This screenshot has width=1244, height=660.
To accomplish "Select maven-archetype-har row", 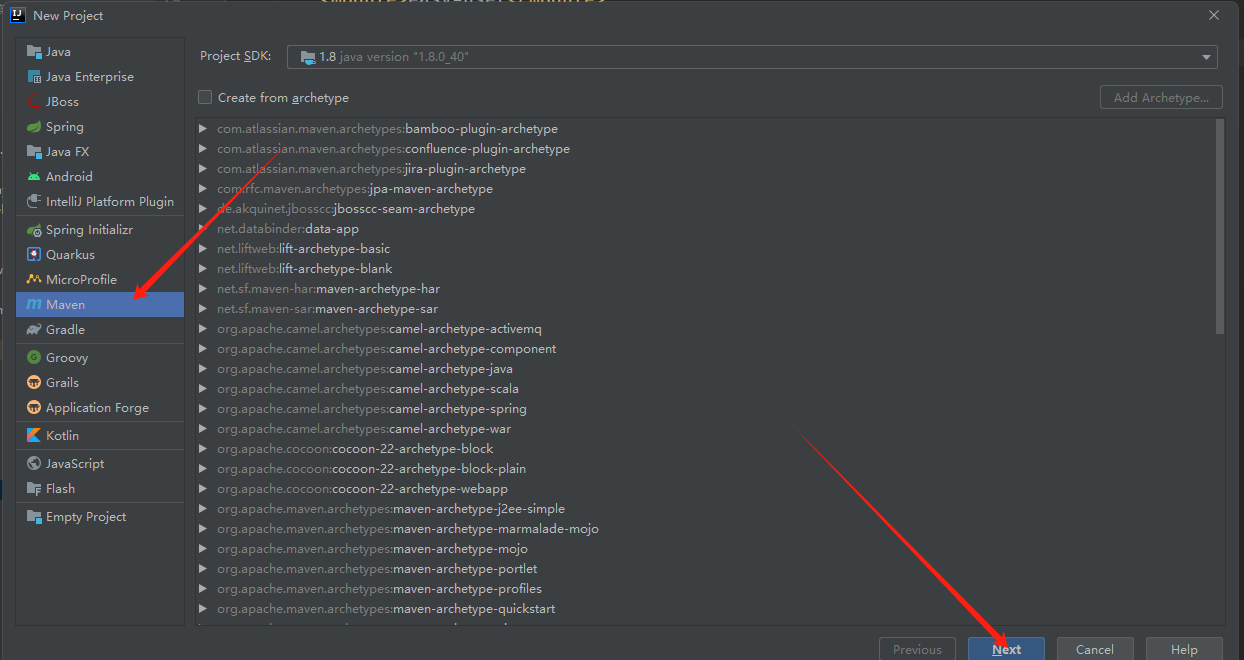I will click(704, 289).
